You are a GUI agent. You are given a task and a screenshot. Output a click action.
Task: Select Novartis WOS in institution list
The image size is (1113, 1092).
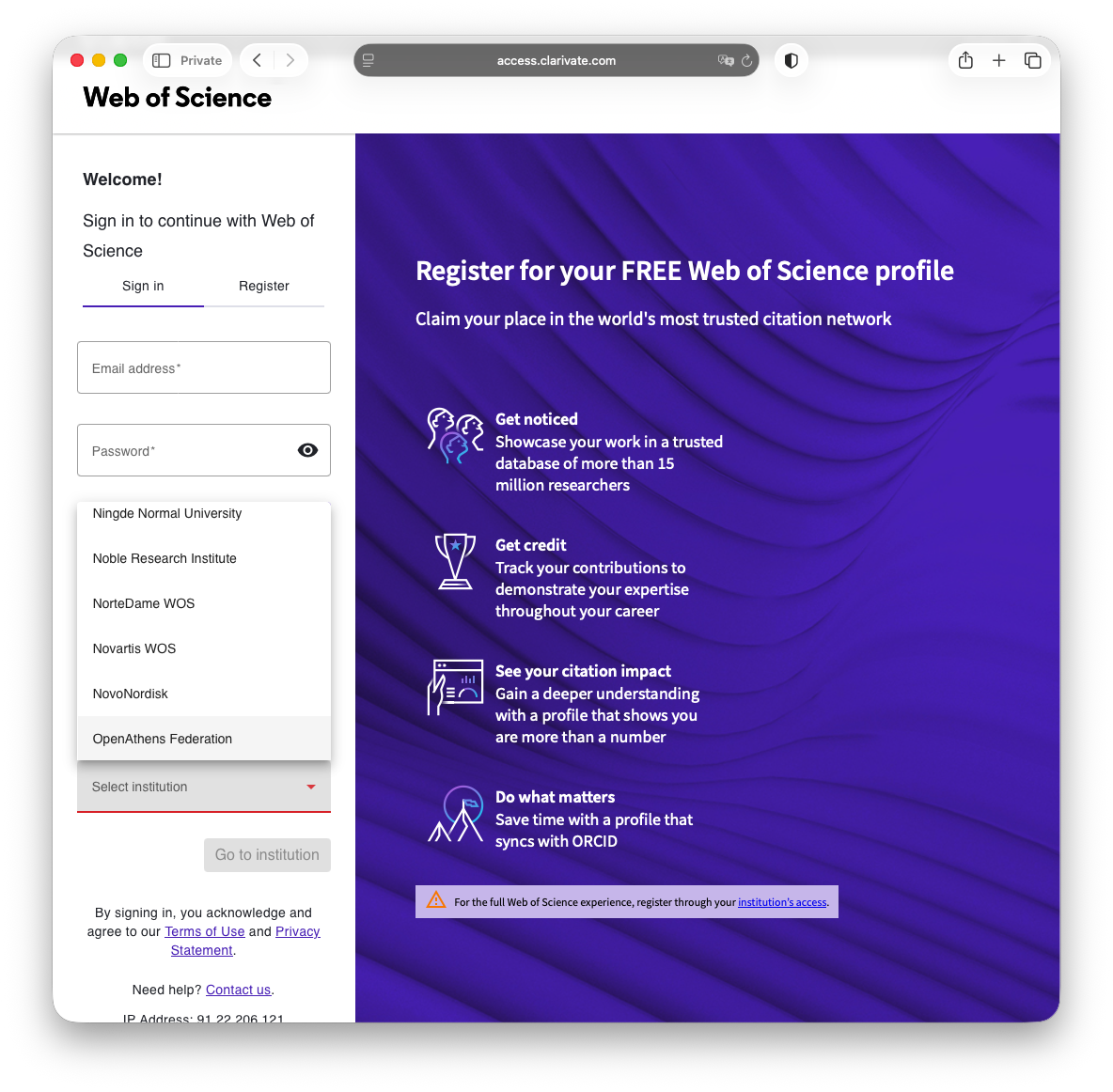204,647
